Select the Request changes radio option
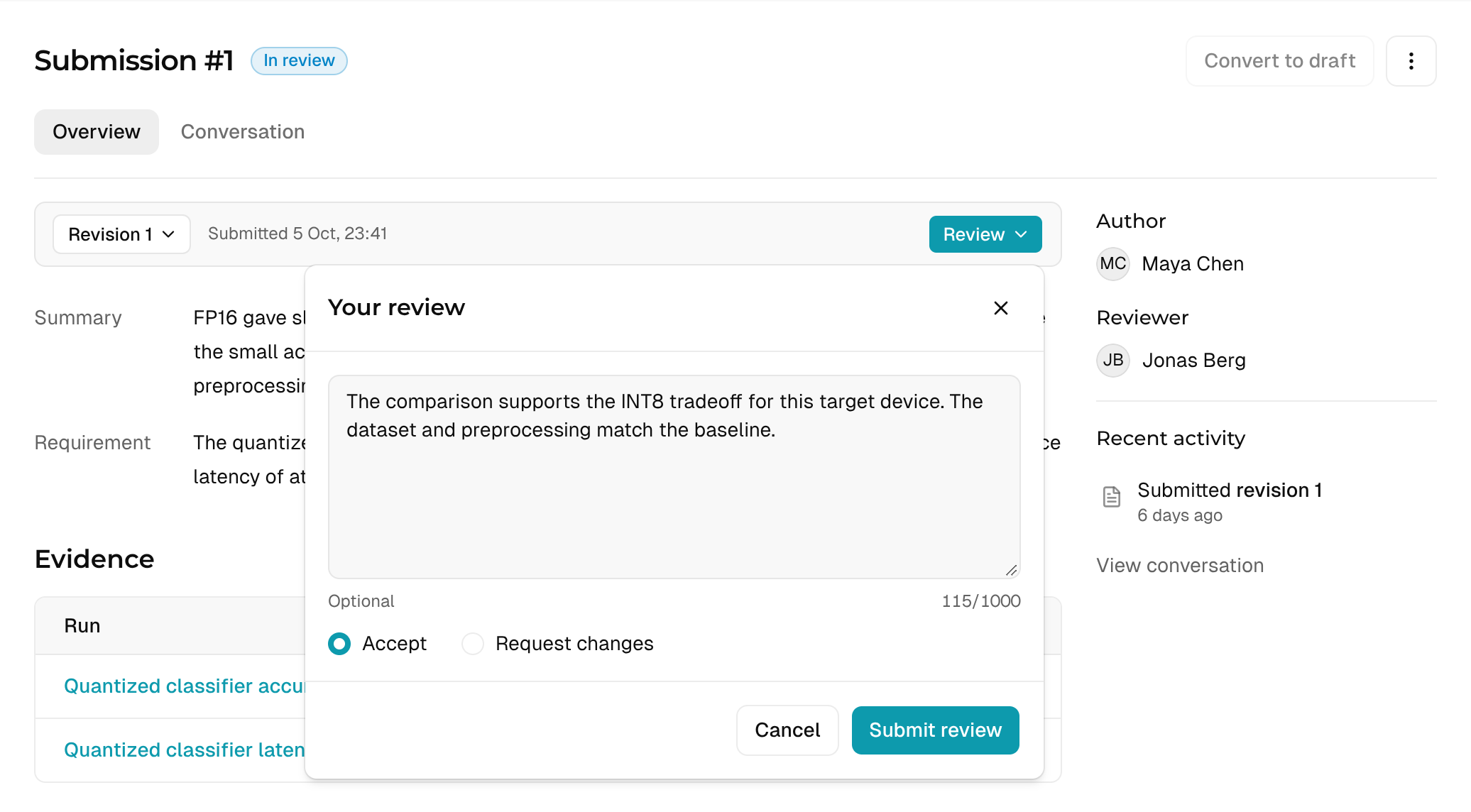The width and height of the screenshot is (1471, 812). click(473, 644)
